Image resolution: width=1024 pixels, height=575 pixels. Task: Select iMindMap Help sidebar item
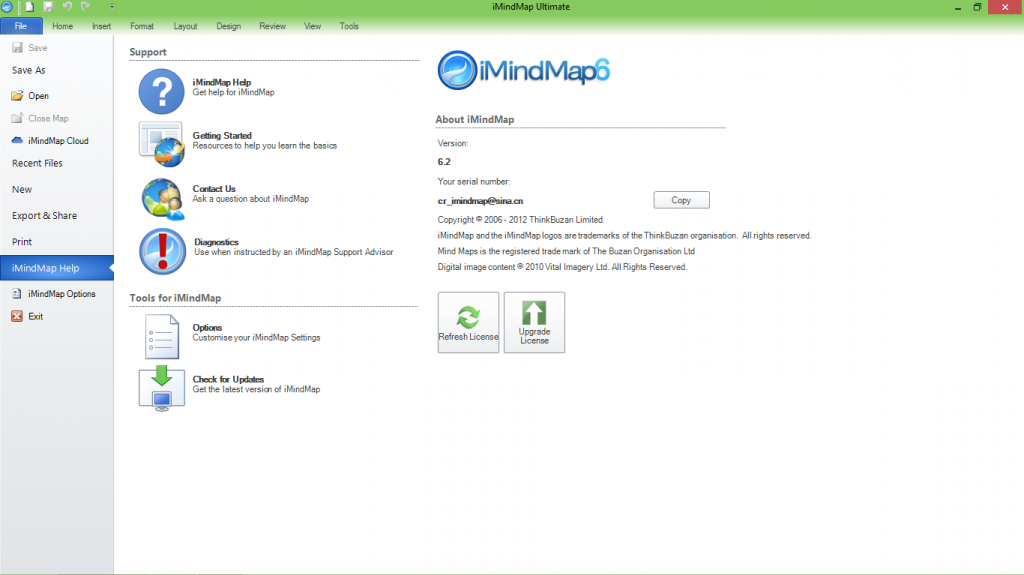(57, 268)
